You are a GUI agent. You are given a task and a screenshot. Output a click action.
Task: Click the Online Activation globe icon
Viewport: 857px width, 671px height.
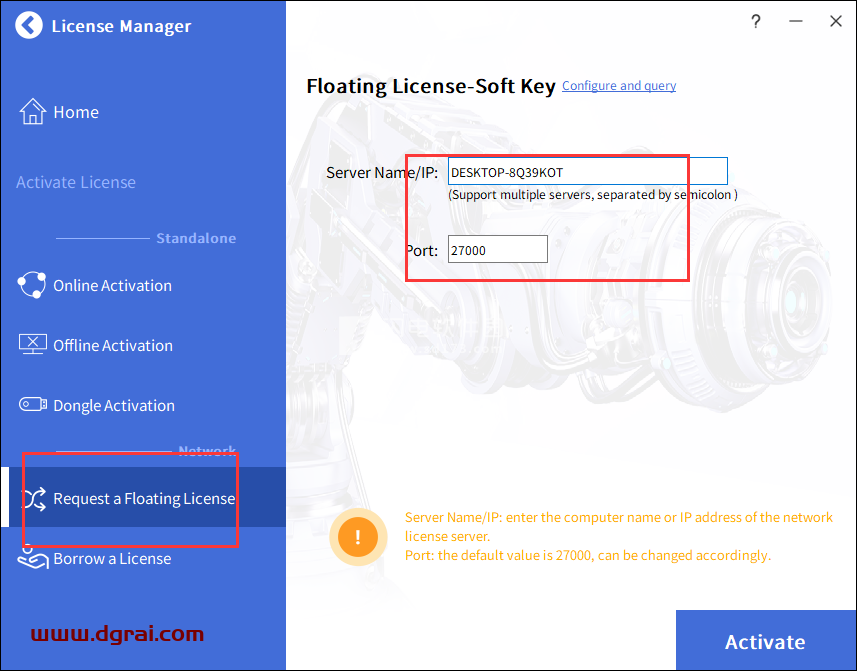coord(32,285)
